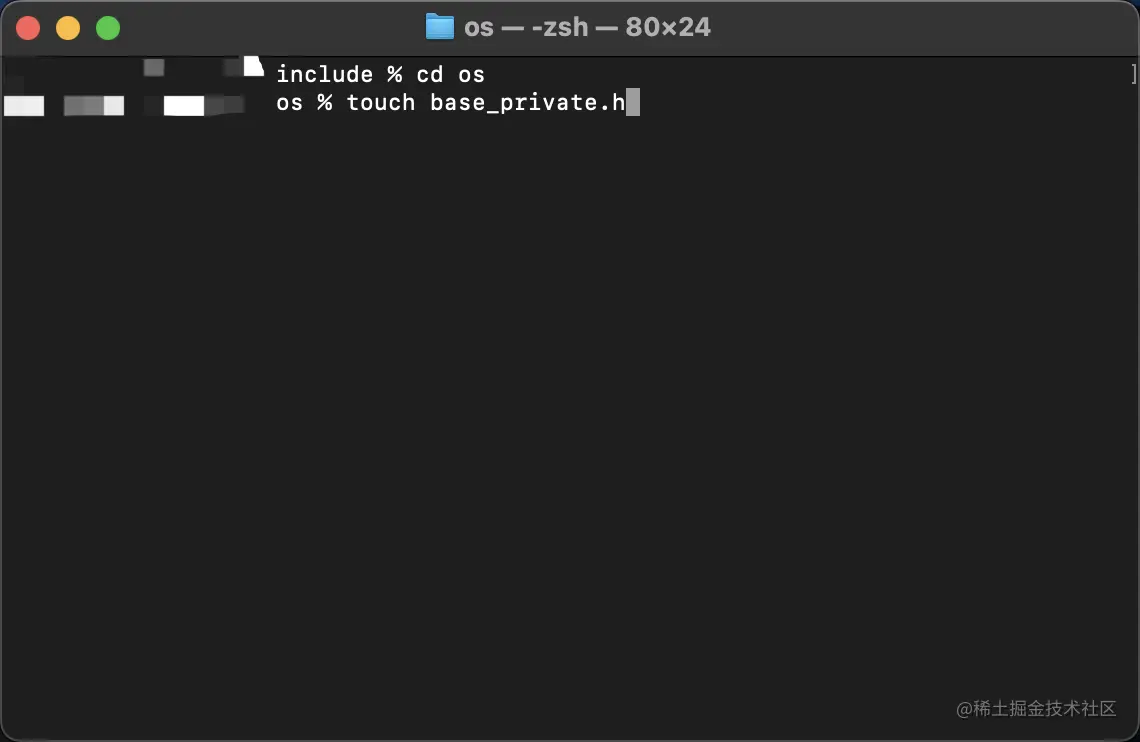Click the "cd" command on first line

430,74
